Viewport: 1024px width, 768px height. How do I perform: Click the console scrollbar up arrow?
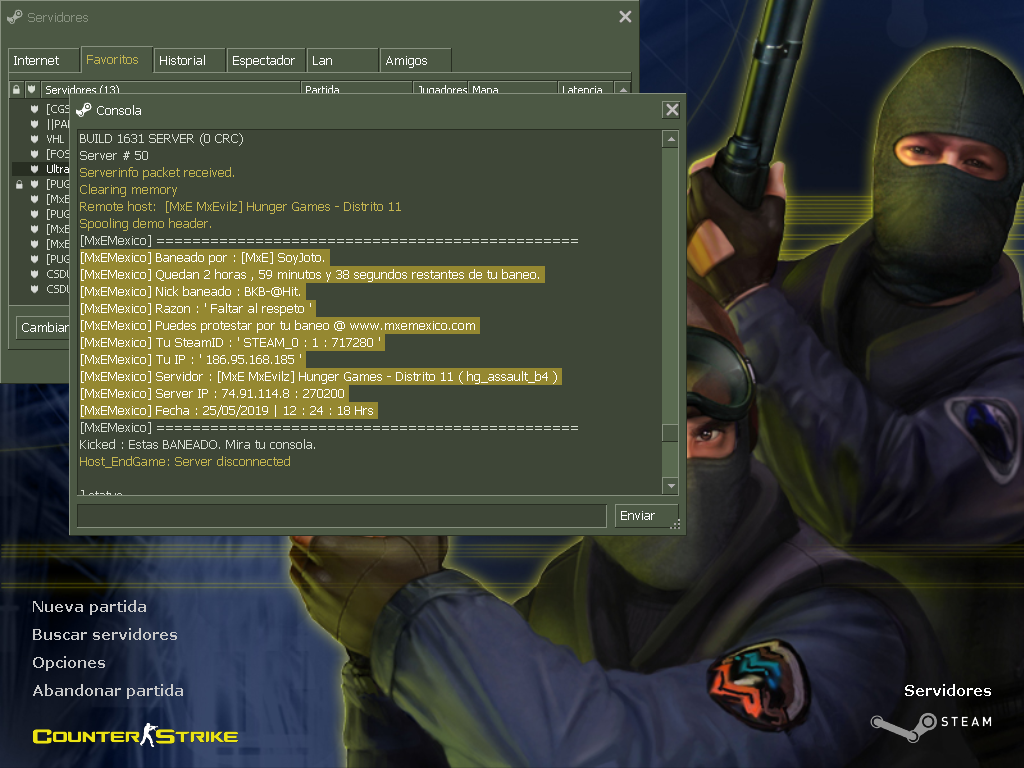(x=670, y=139)
